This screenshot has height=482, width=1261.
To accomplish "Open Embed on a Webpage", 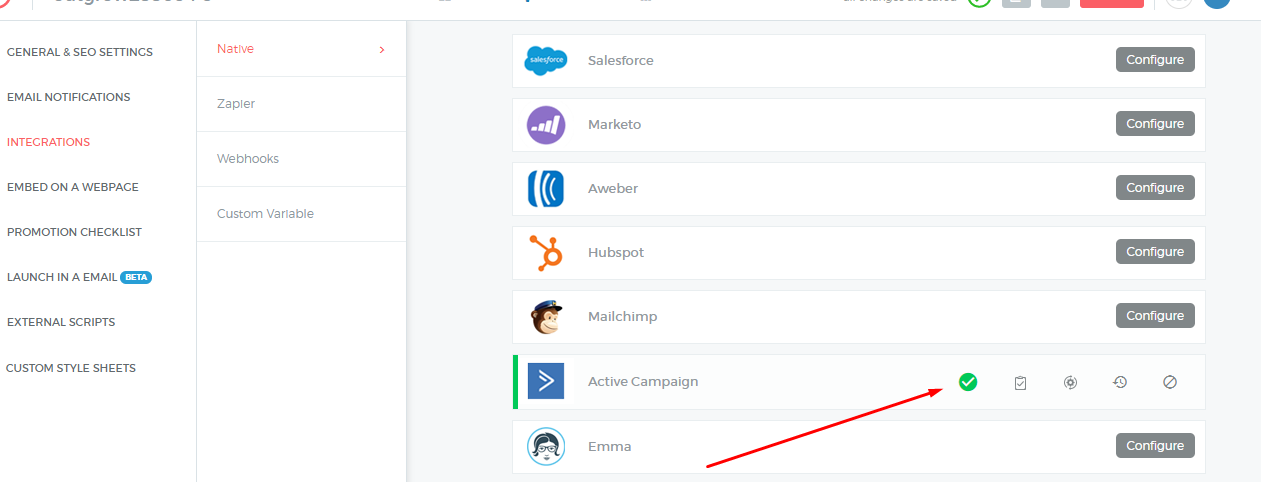I will click(72, 187).
